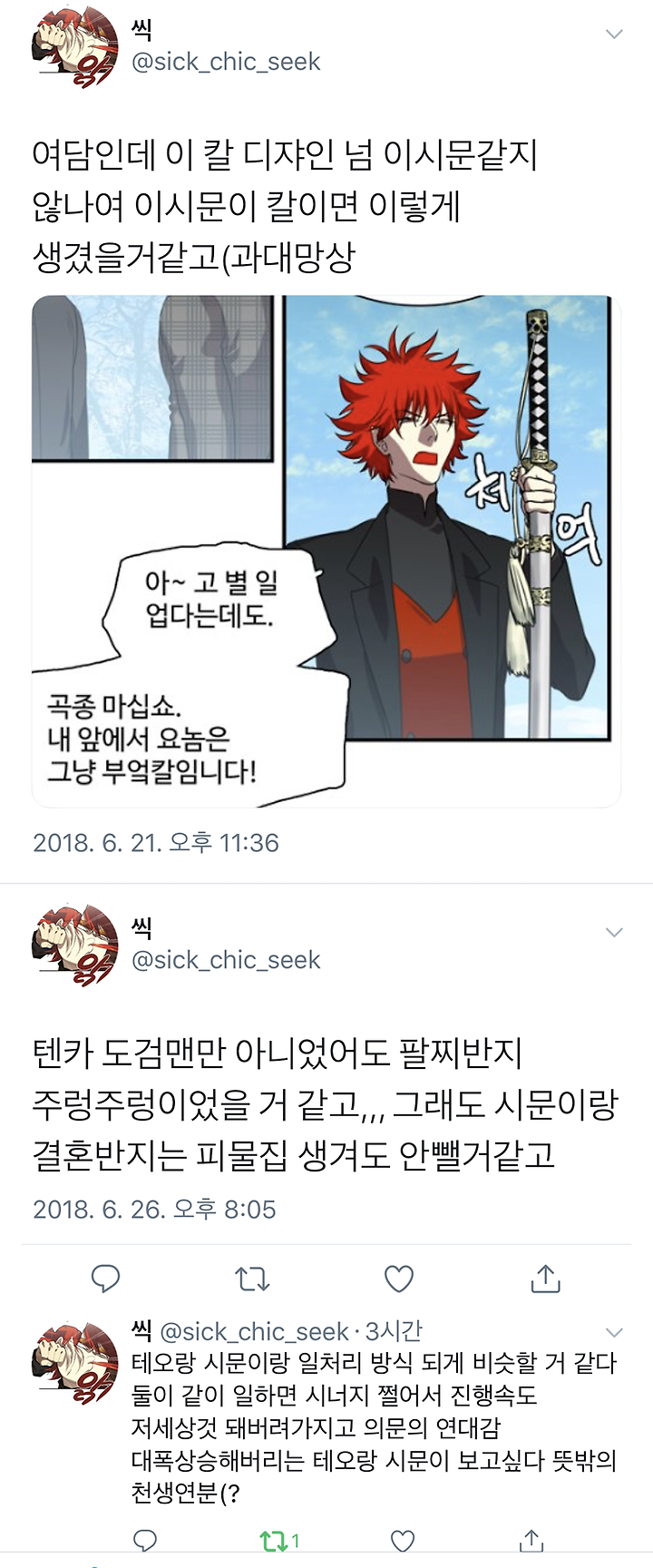Open the first tweet's chevron dropdown menu
This screenshot has width=653, height=1568.
(614, 34)
